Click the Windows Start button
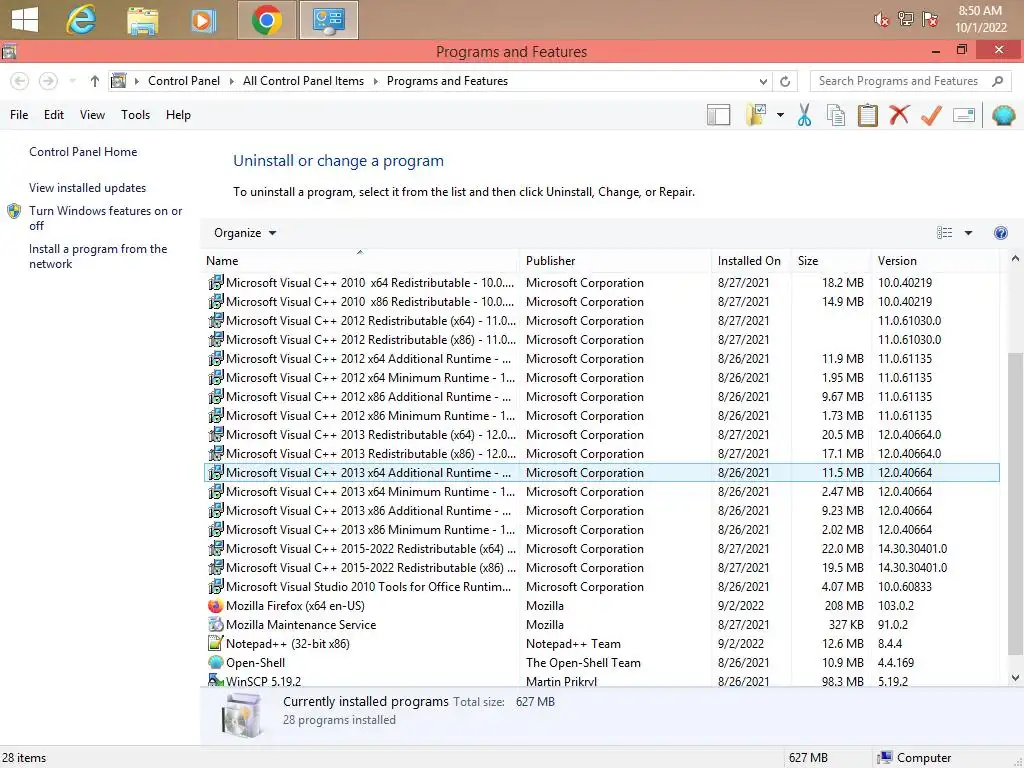The image size is (1024, 768). click(x=24, y=19)
